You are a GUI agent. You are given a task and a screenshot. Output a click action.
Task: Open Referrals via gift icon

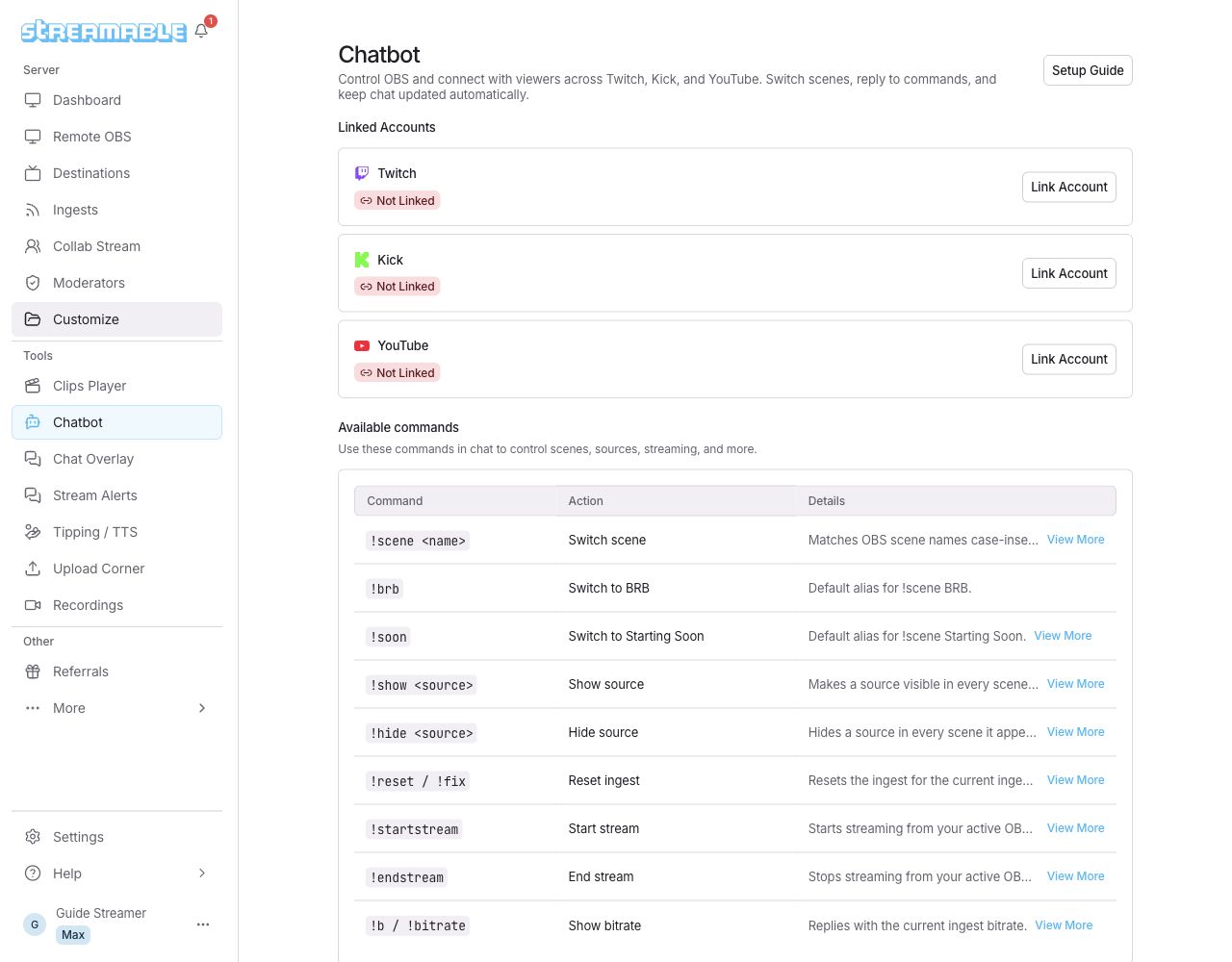tap(33, 671)
